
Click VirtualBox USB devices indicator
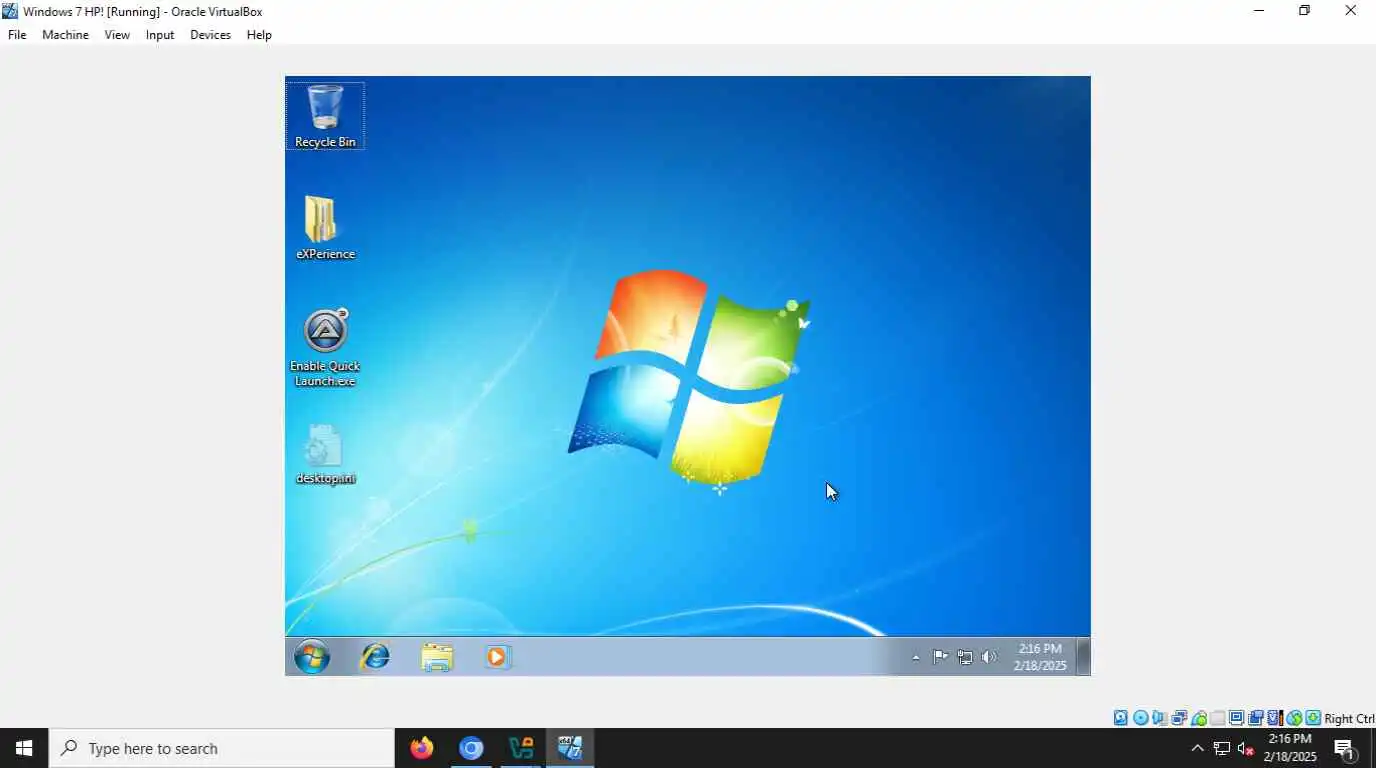click(x=1199, y=718)
